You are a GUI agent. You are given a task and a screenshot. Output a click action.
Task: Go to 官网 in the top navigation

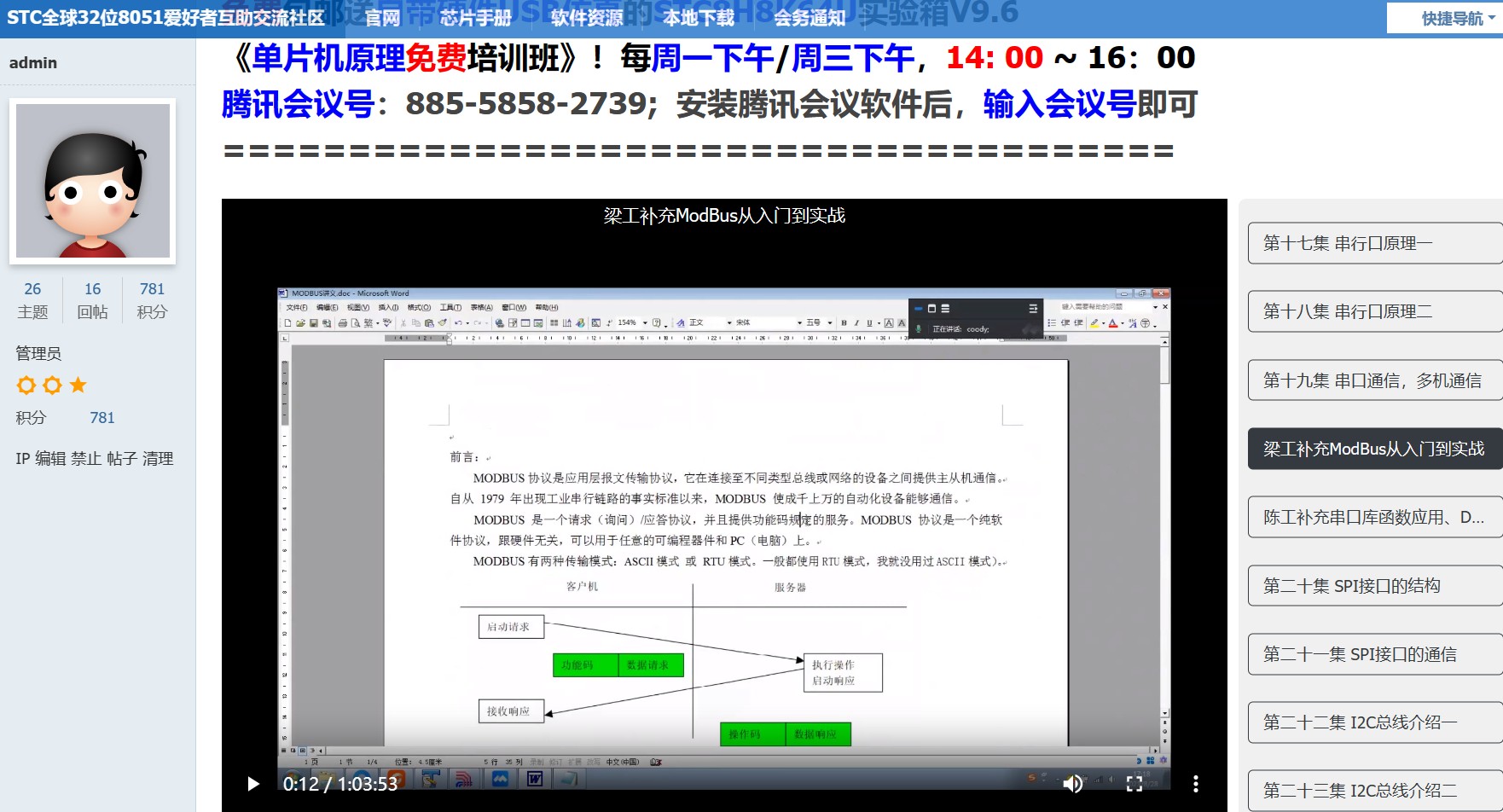tap(382, 18)
